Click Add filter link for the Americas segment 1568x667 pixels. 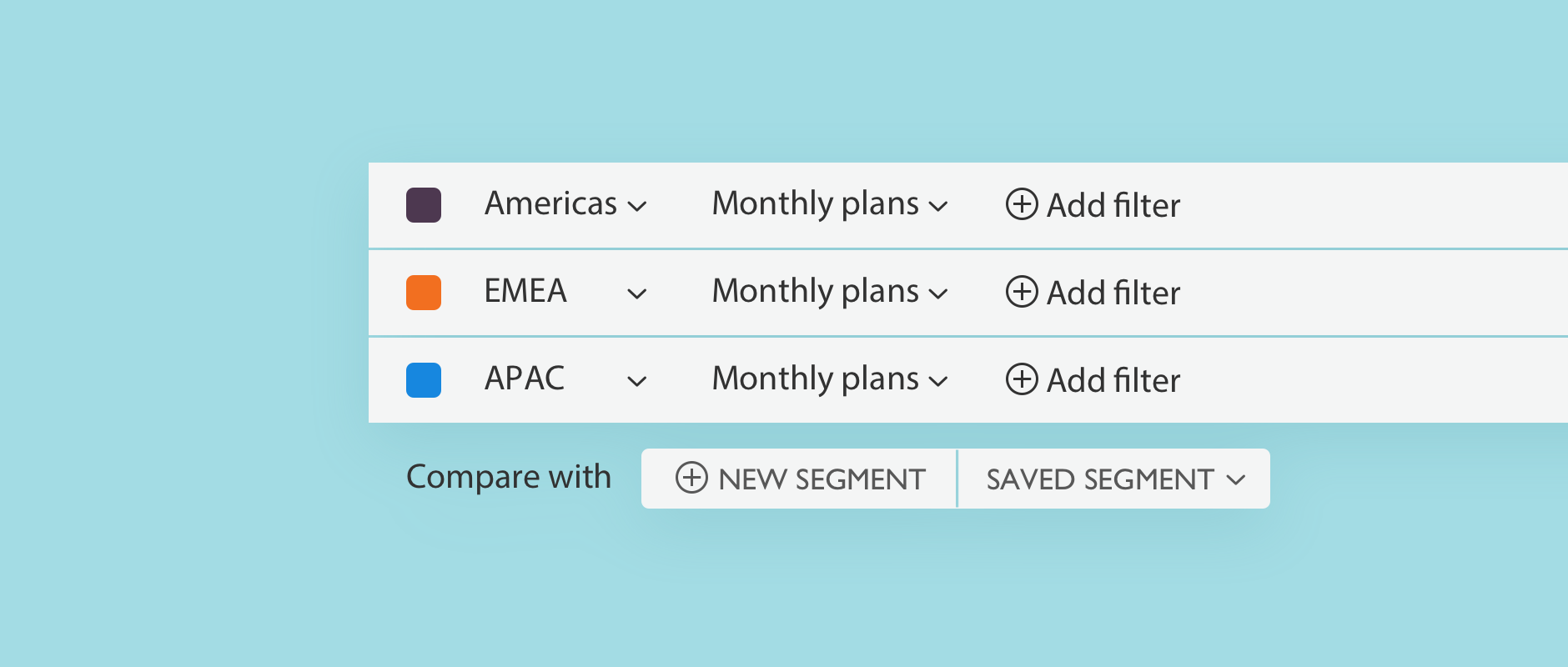(x=1113, y=205)
